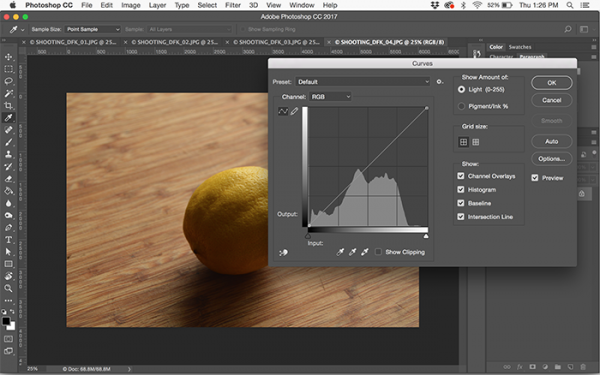This screenshot has width=600, height=375.
Task: Select the detailed grid size icon
Action: [476, 142]
